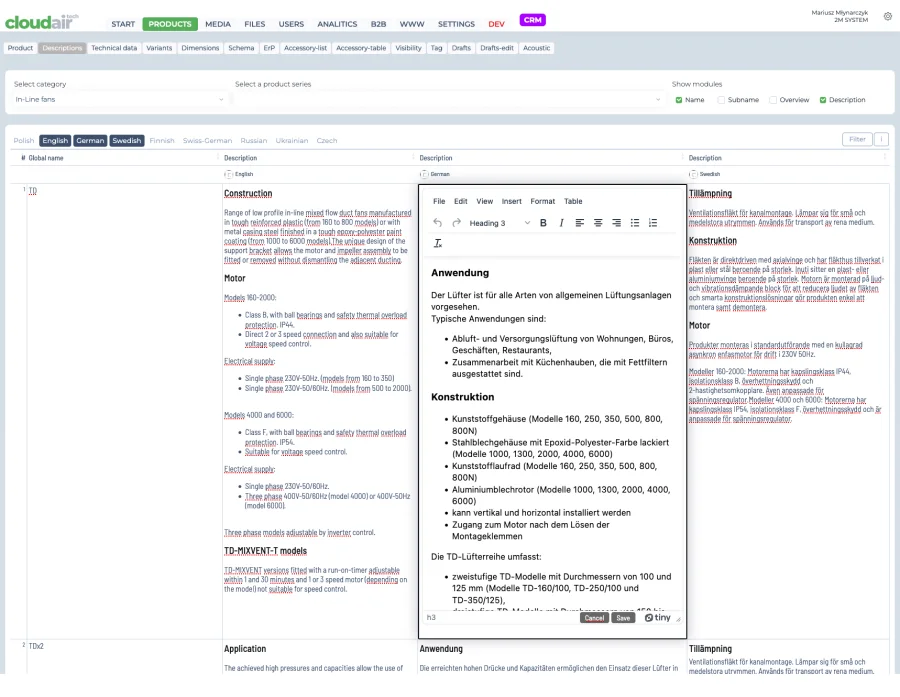
Task: Open the Variants tab
Action: point(159,48)
